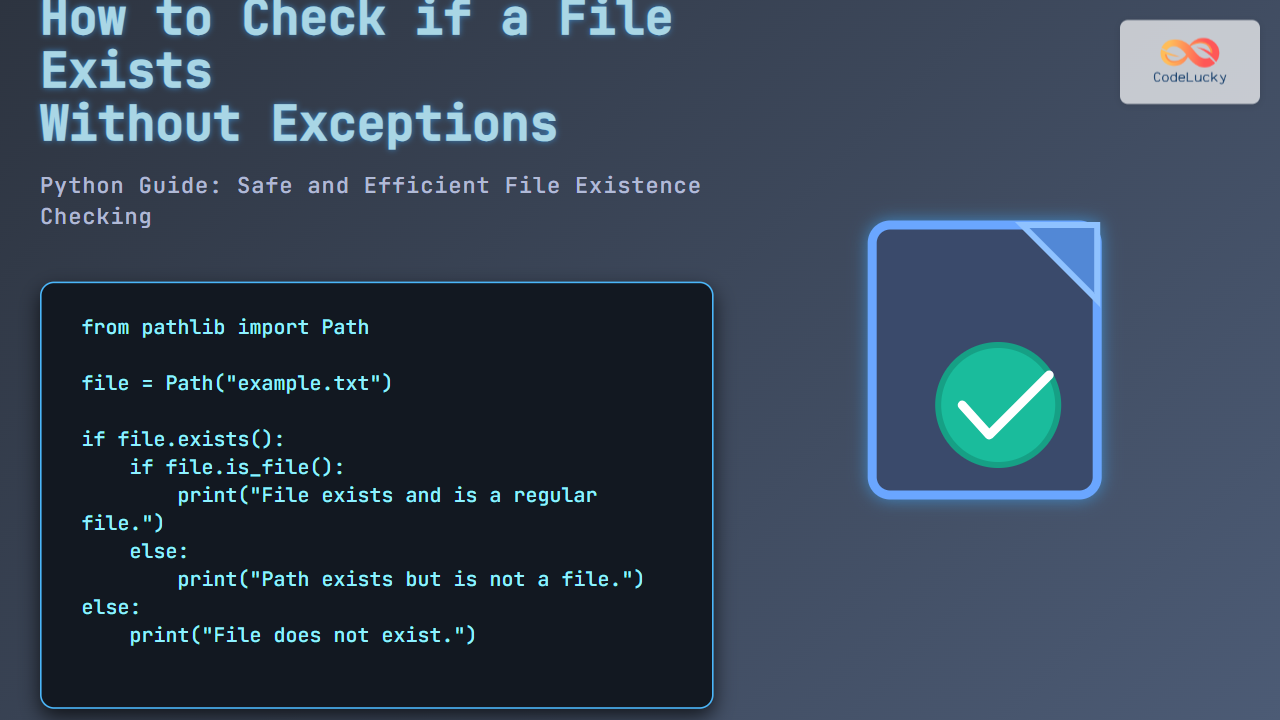The image size is (1280, 720).
Task: Click the "How to Check if a File" heading
Action: [356, 20]
